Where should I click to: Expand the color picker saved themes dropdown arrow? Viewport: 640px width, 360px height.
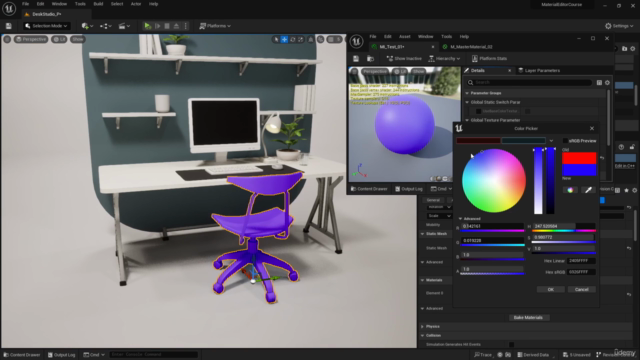[x=551, y=141]
